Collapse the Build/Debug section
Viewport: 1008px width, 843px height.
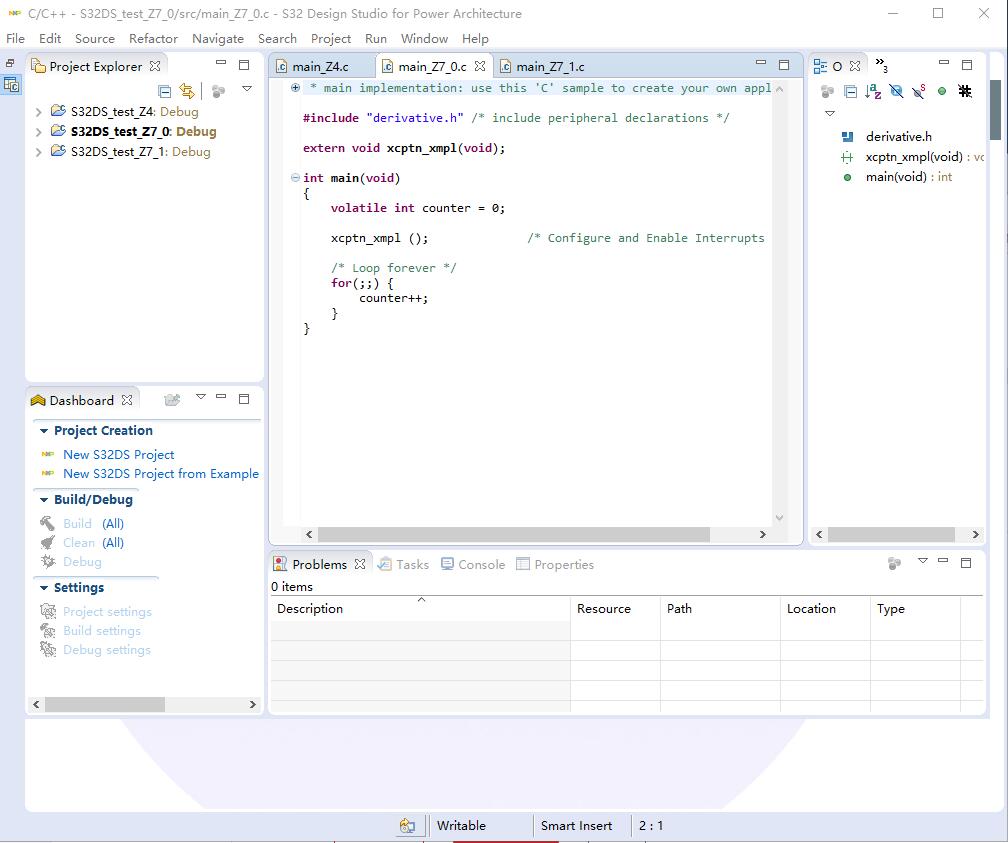point(44,500)
